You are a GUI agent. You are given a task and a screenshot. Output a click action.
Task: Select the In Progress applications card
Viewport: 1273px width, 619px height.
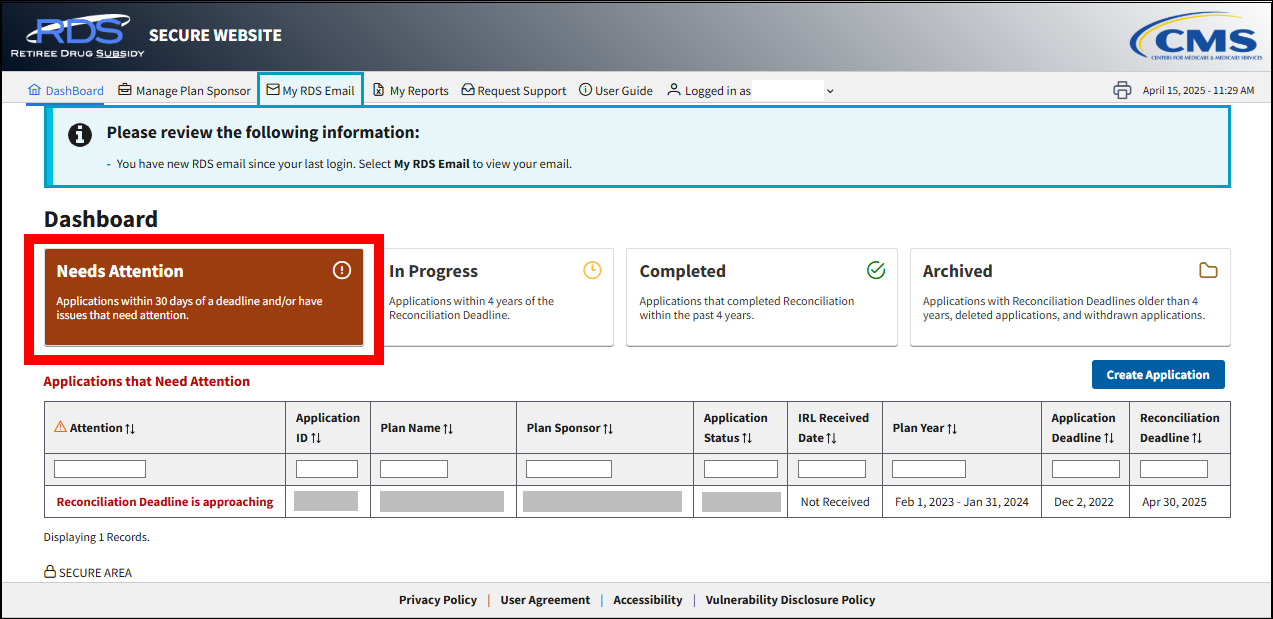(495, 297)
